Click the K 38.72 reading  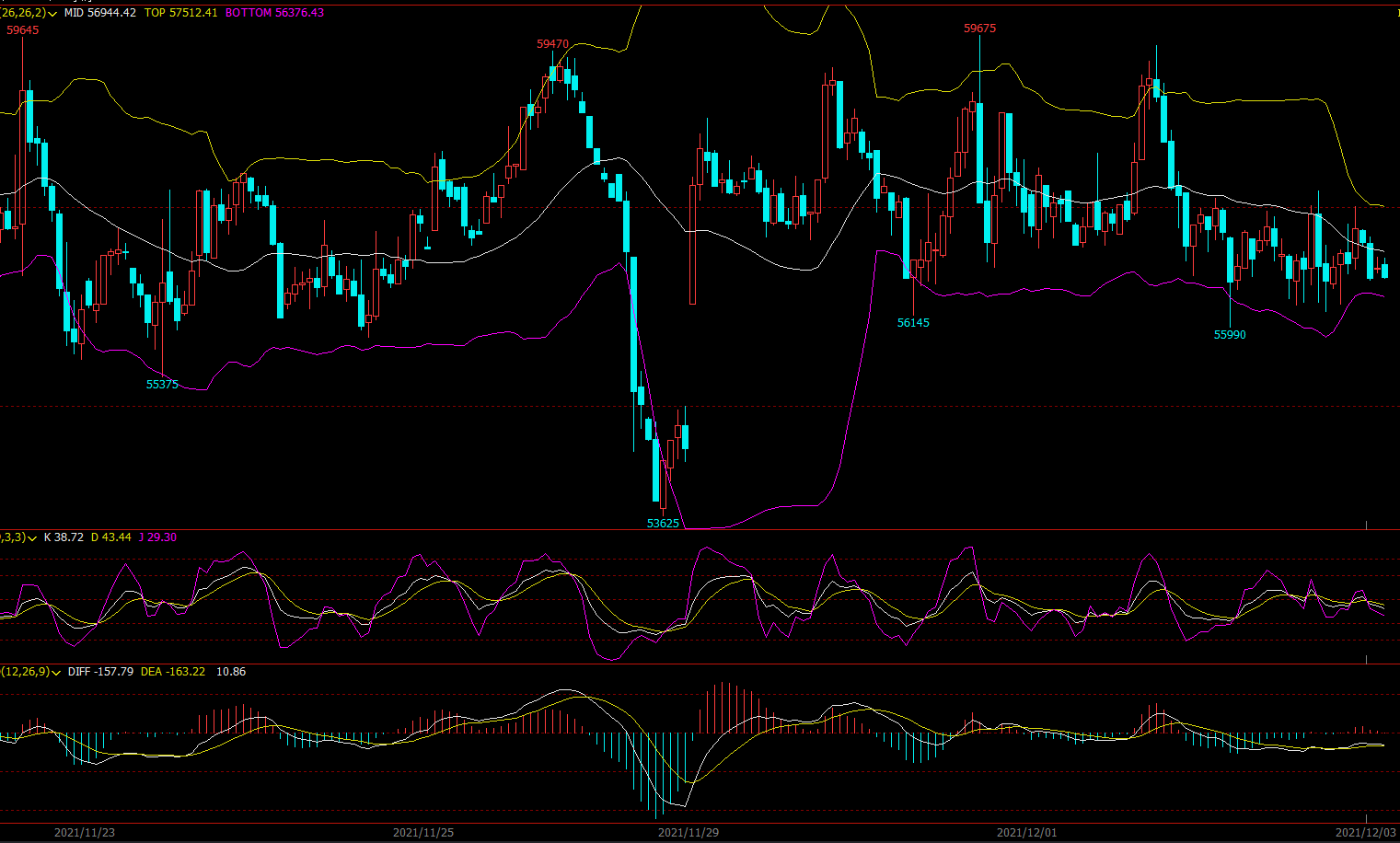pyautogui.click(x=64, y=537)
